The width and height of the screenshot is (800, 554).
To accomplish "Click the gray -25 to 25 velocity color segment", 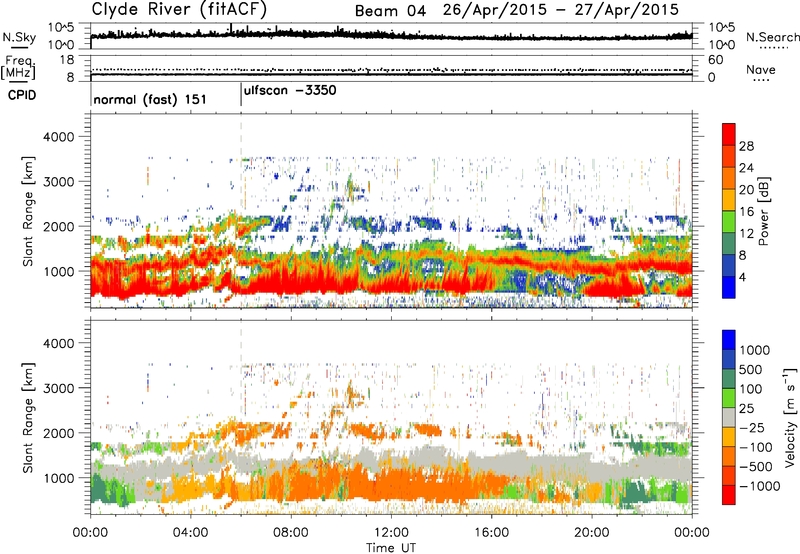I will (729, 417).
